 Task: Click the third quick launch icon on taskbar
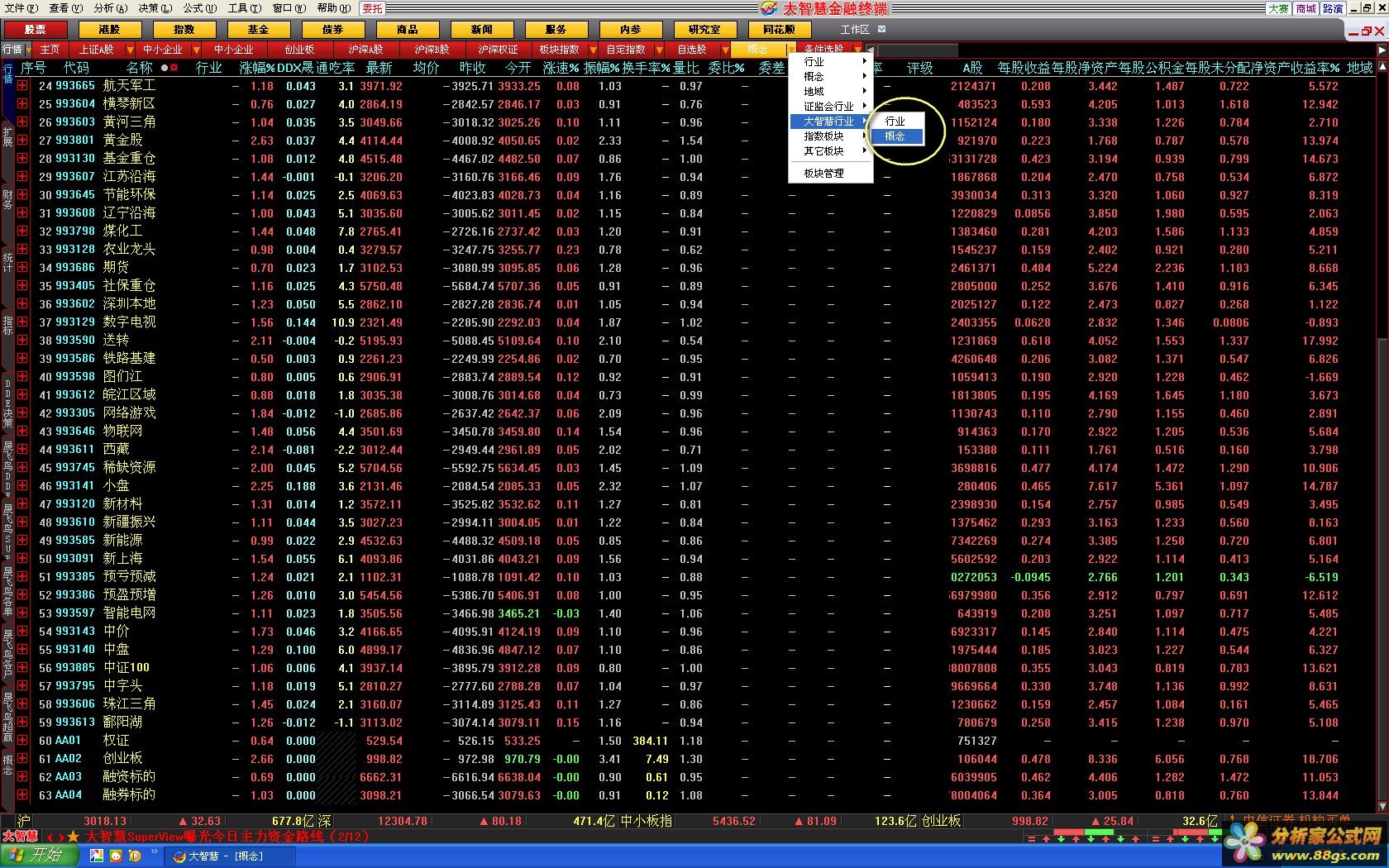135,856
